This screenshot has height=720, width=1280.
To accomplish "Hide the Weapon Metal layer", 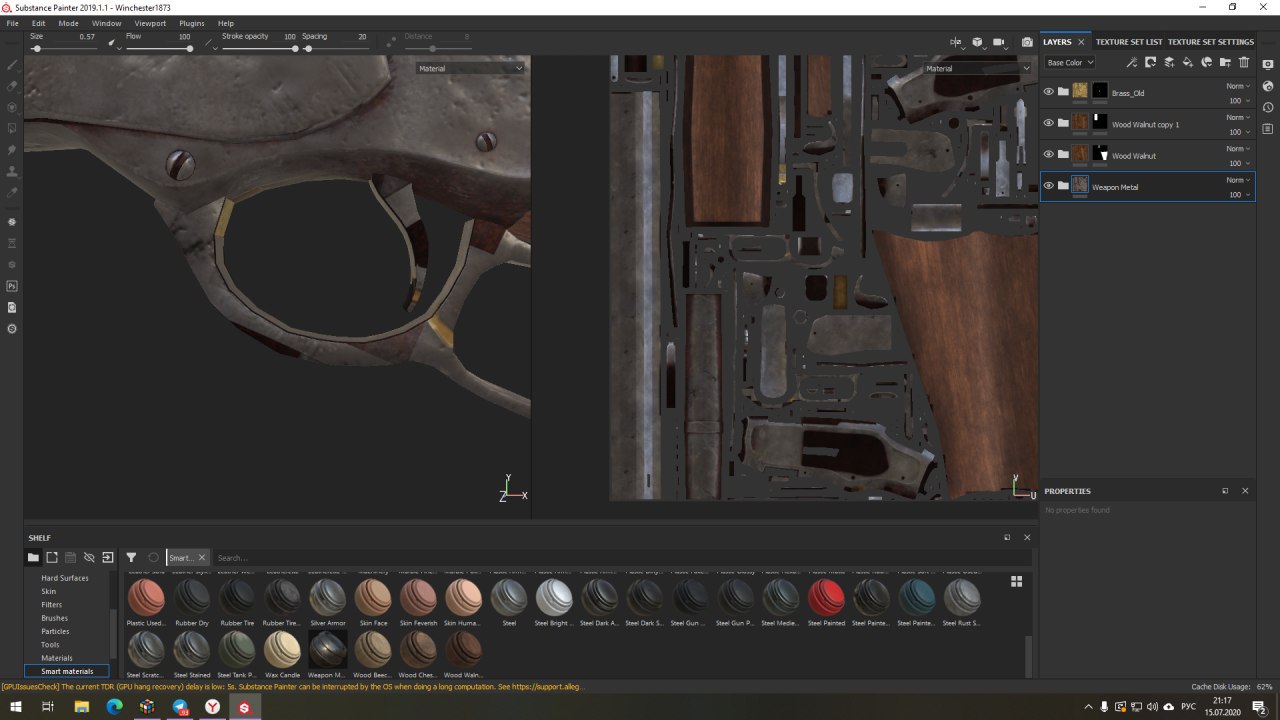I will tap(1048, 186).
